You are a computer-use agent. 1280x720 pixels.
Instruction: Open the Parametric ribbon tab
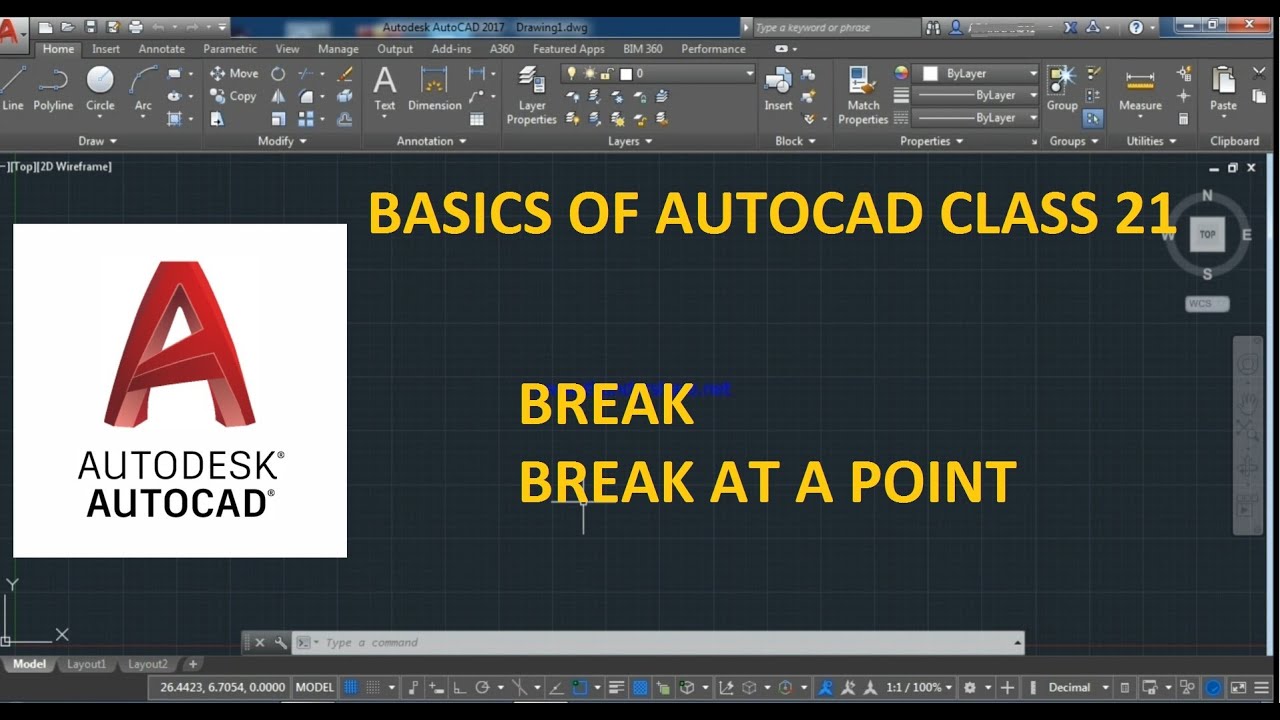click(230, 49)
